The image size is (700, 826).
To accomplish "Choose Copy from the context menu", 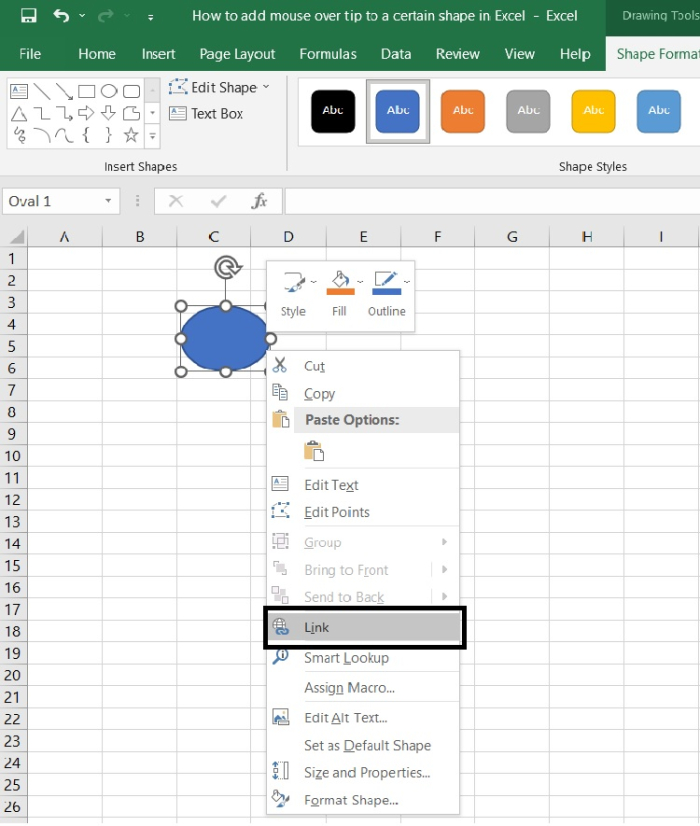I will (x=363, y=394).
